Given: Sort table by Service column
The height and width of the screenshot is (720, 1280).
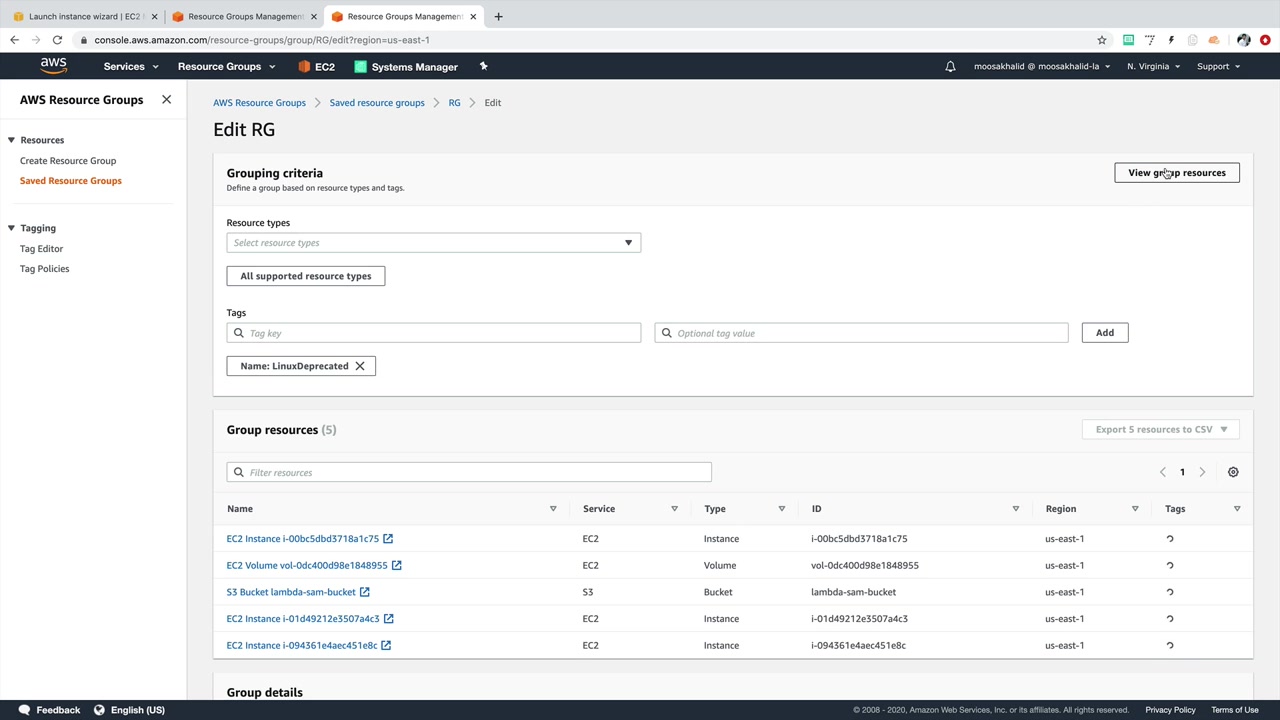Looking at the screenshot, I should [674, 509].
